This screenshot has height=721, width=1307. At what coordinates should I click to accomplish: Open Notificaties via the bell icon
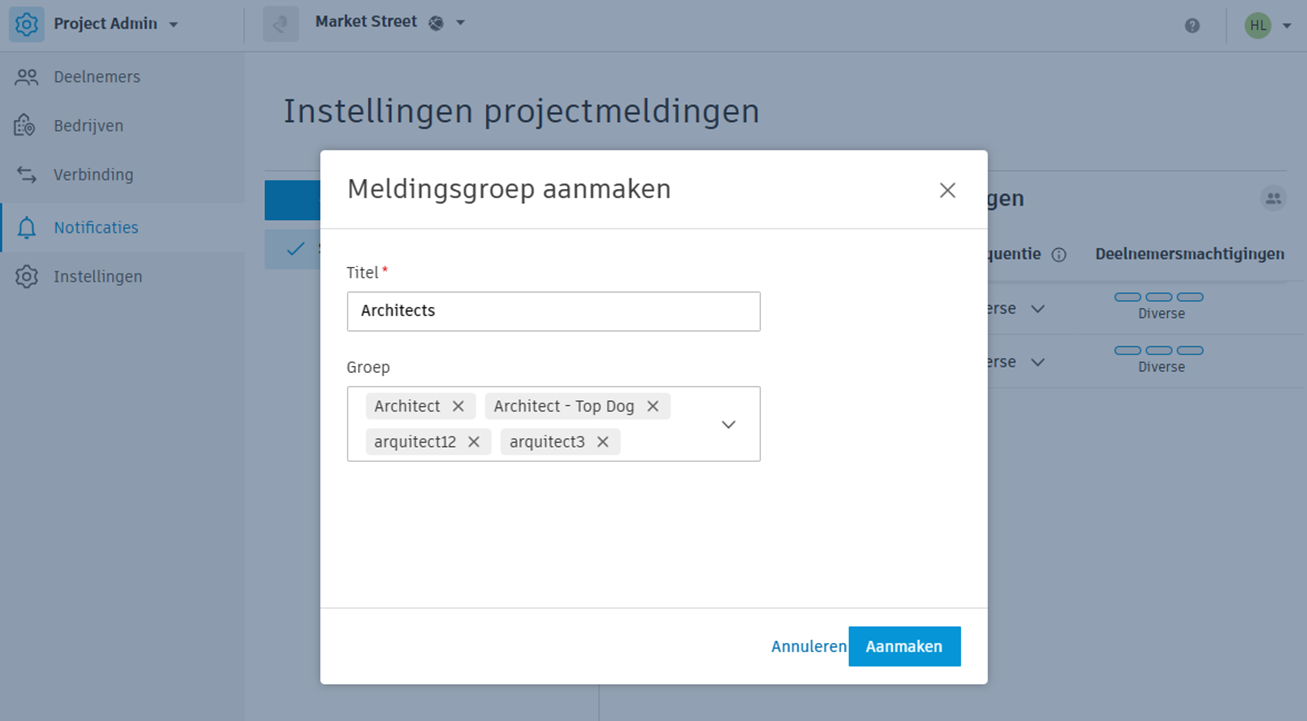(25, 227)
